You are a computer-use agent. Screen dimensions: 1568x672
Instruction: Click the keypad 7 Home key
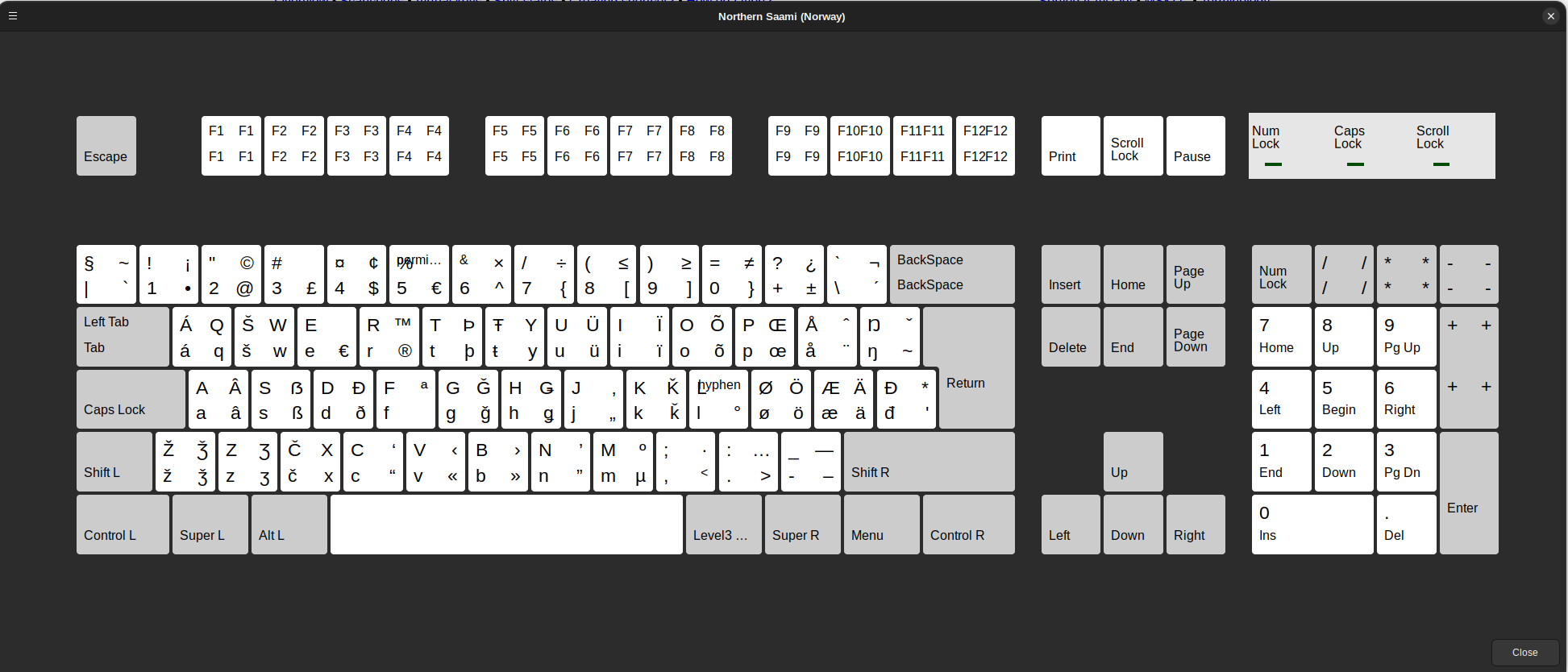(x=1281, y=337)
